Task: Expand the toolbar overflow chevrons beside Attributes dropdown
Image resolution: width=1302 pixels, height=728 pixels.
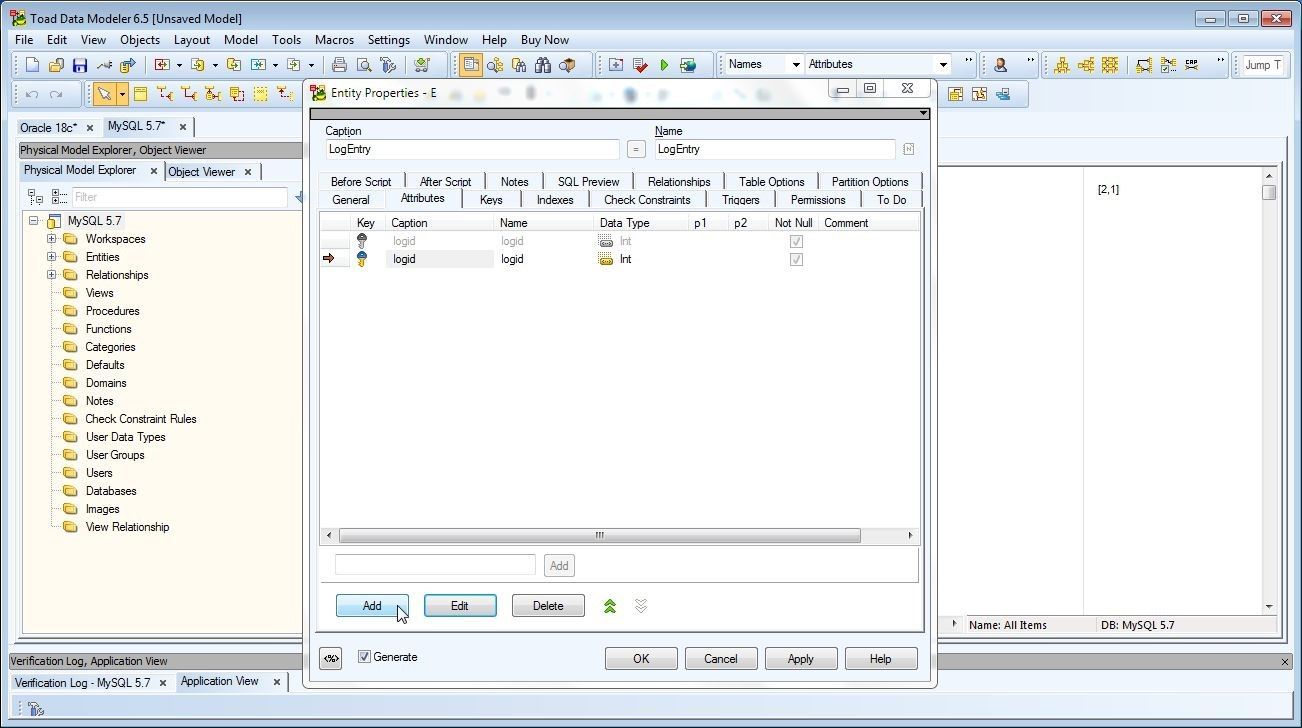Action: pos(968,61)
